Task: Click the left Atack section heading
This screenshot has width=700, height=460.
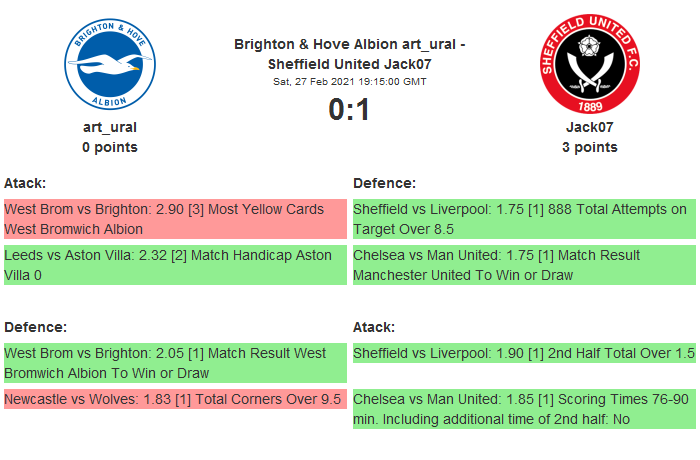Action: click(x=25, y=183)
